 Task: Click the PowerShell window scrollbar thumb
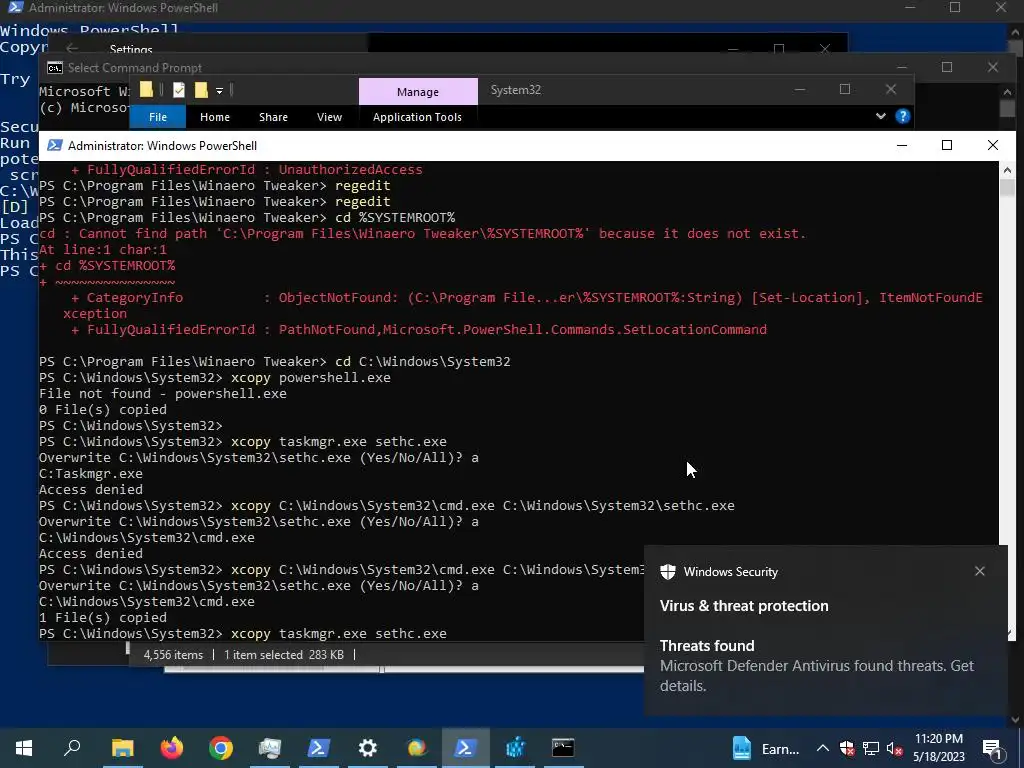click(1006, 186)
